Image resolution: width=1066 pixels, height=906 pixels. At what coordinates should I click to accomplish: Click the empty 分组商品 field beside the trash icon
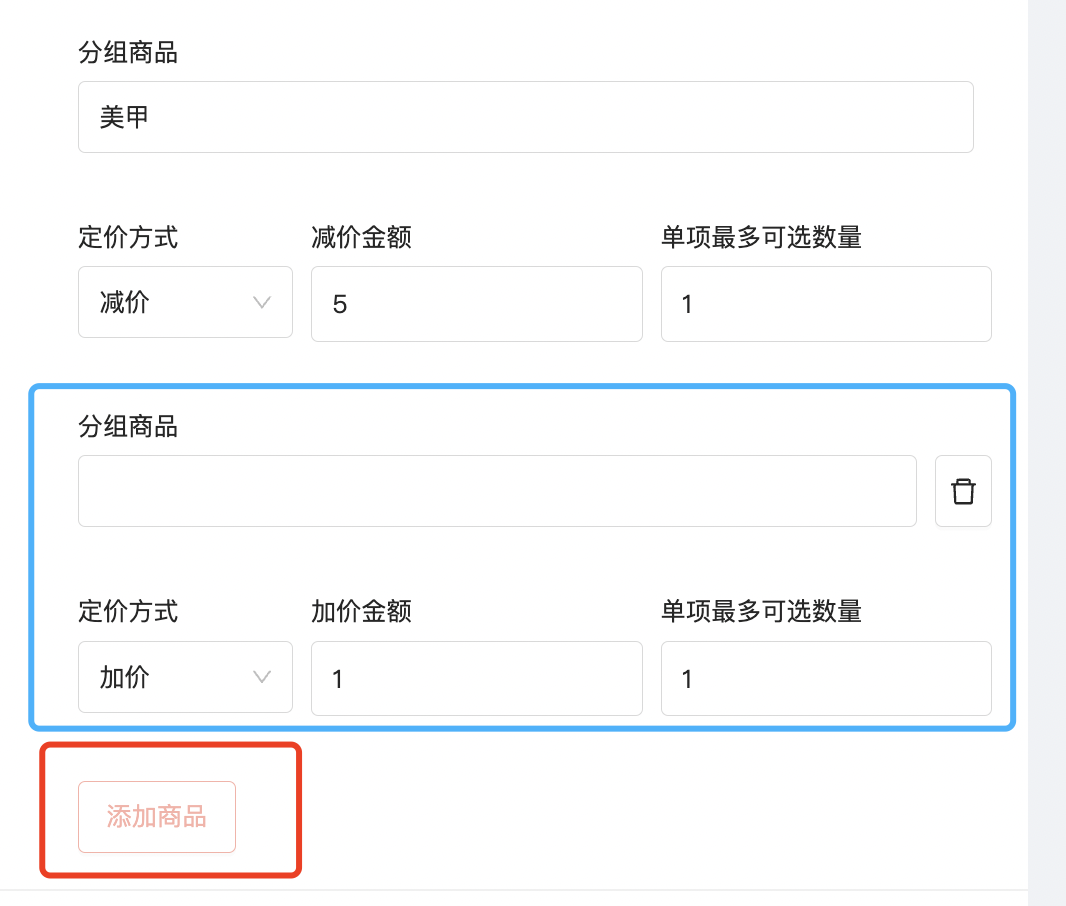click(497, 491)
